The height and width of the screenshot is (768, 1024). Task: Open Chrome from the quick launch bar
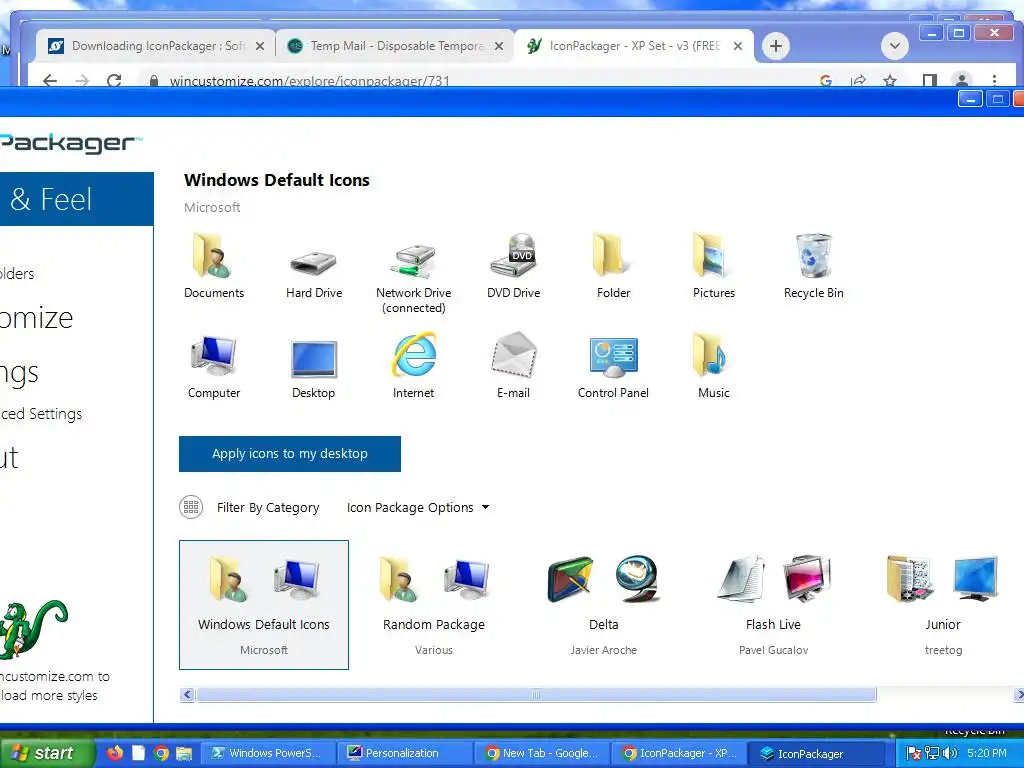[161, 753]
